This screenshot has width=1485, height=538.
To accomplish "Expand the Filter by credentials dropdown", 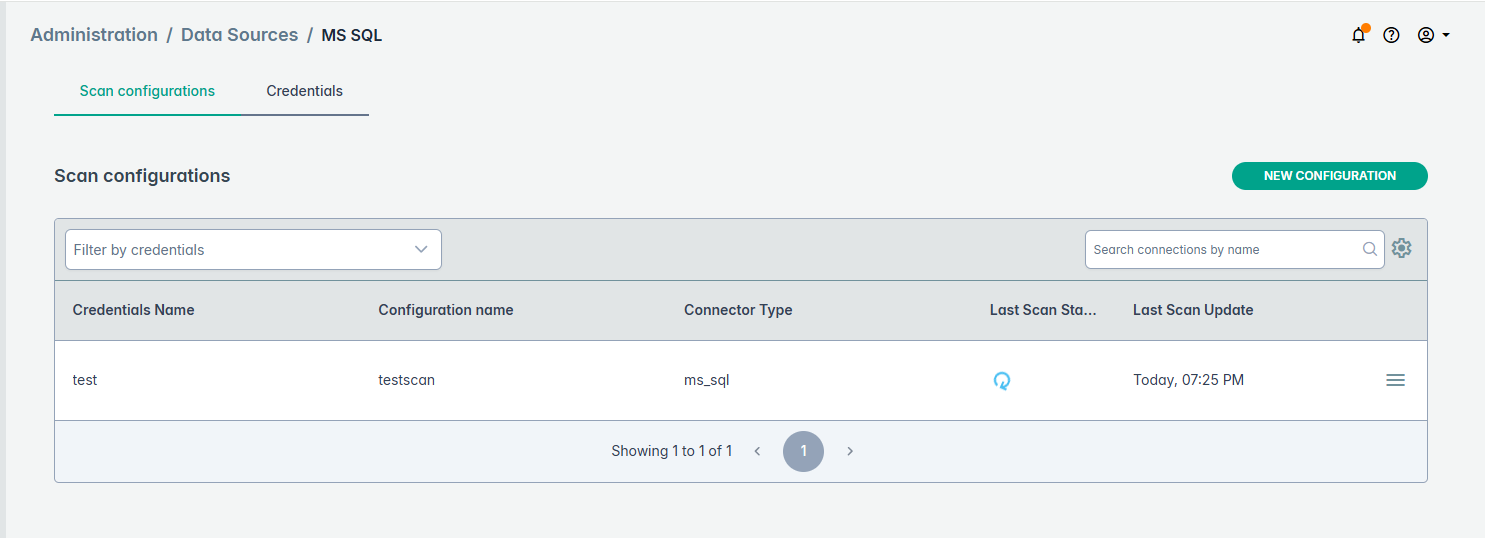I will pos(253,249).
